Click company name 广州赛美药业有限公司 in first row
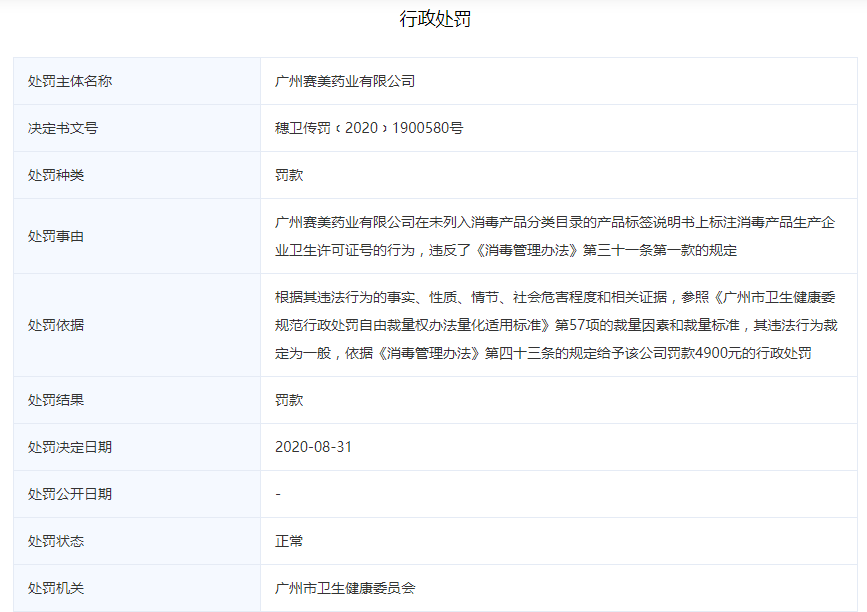Screen dimensions: 867x612 (x=345, y=81)
